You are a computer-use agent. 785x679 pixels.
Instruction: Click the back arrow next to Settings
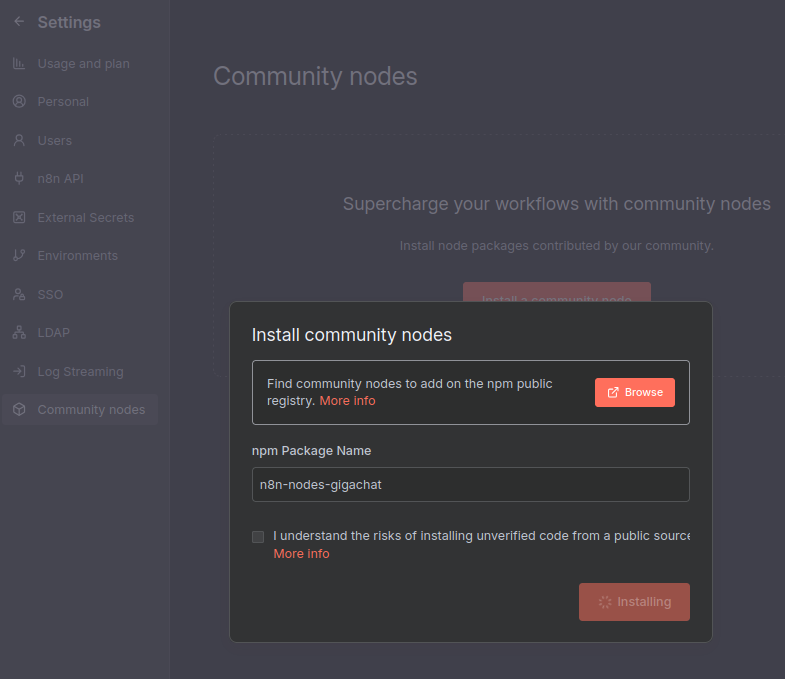click(19, 22)
